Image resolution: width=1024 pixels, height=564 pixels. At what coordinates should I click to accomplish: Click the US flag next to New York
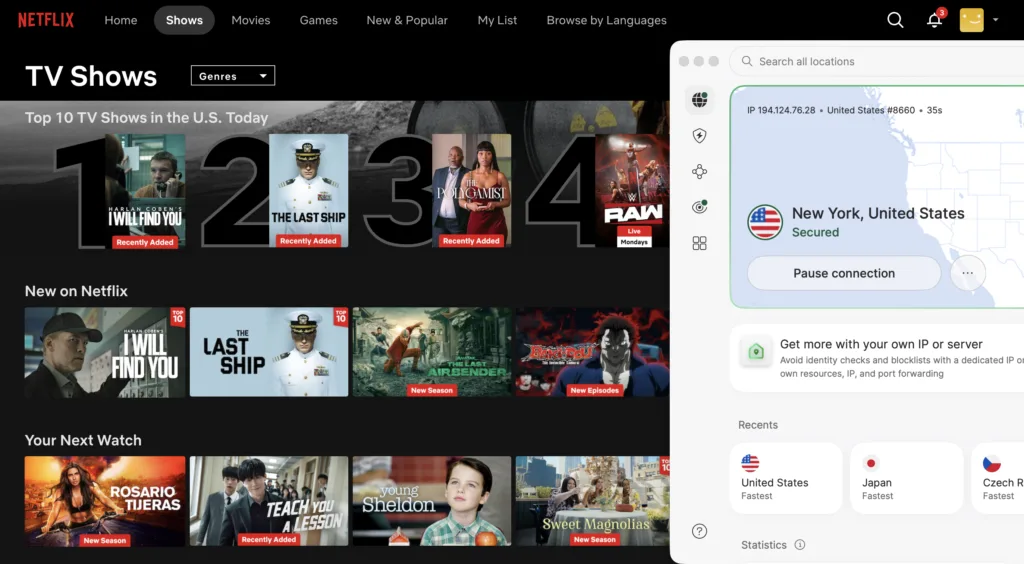pos(765,222)
